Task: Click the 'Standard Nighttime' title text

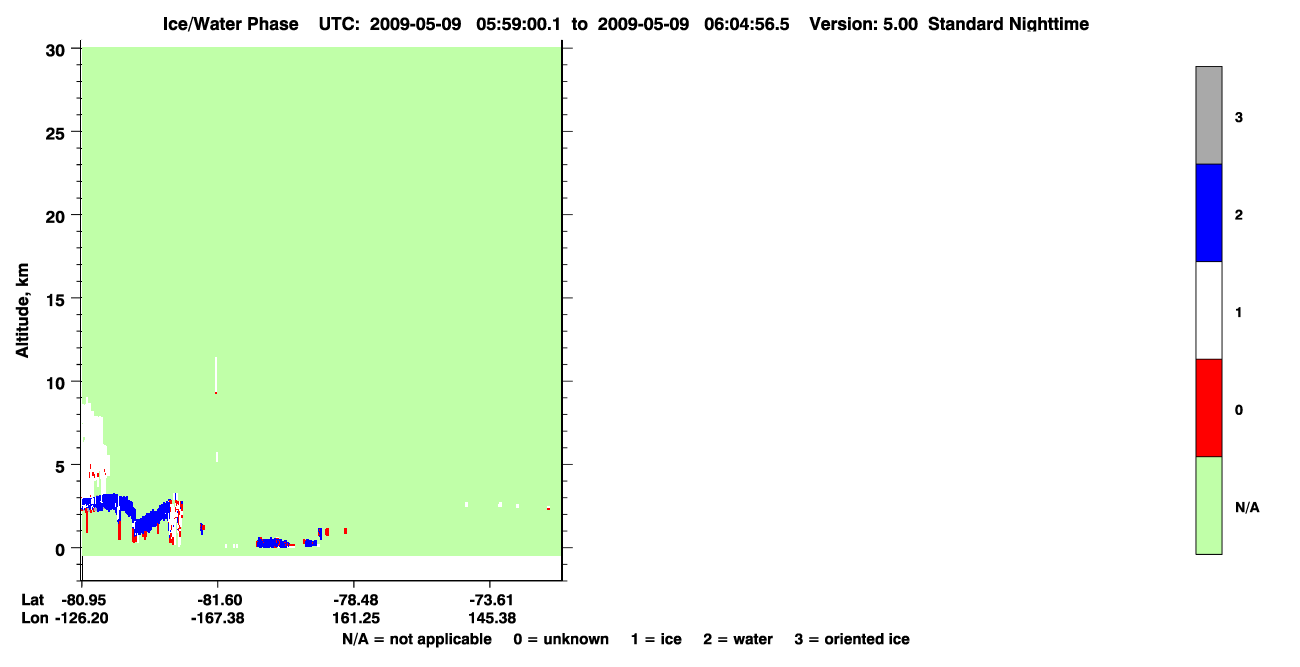Action: (x=1008, y=24)
